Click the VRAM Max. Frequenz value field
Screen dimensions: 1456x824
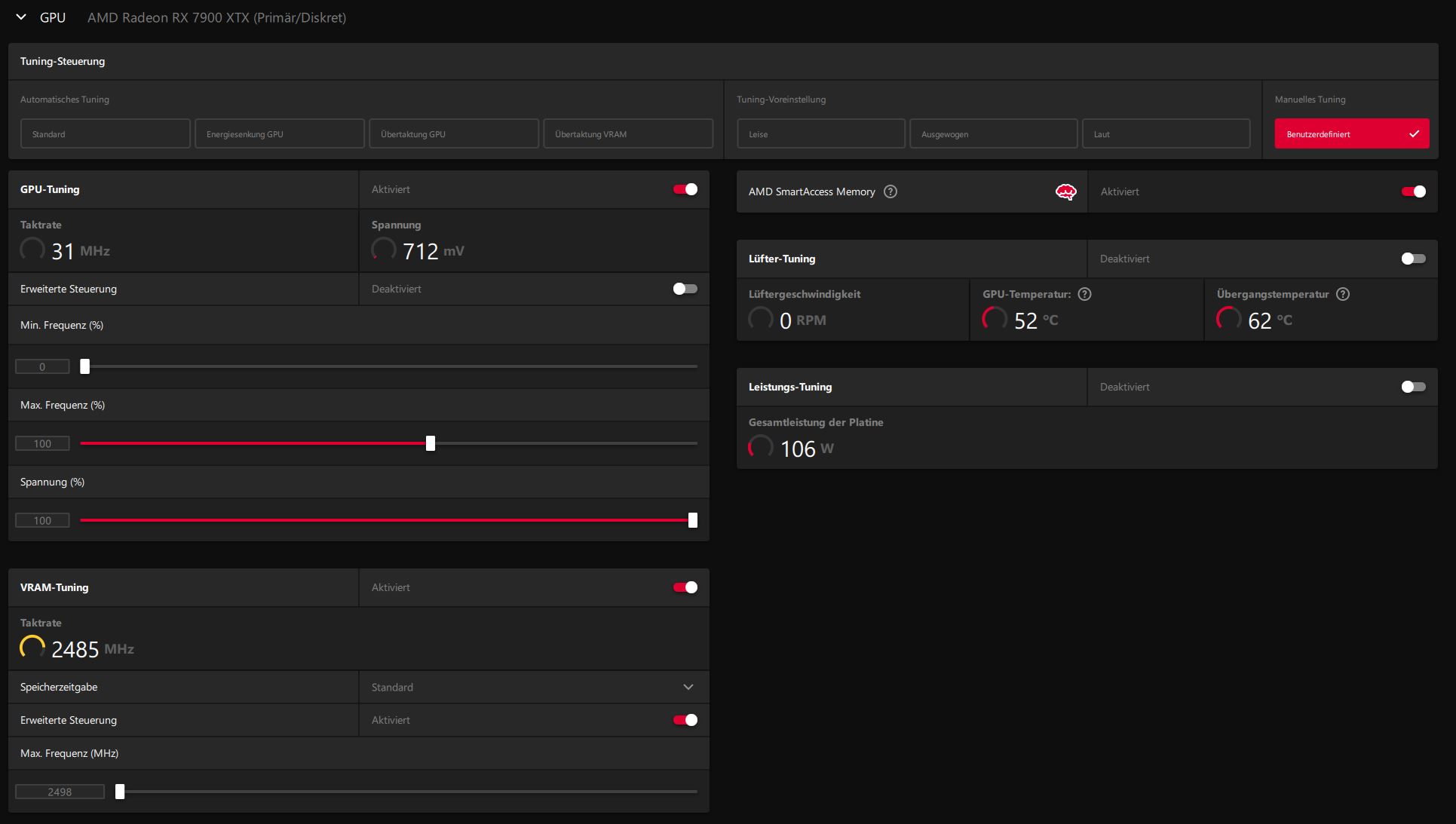(x=60, y=792)
